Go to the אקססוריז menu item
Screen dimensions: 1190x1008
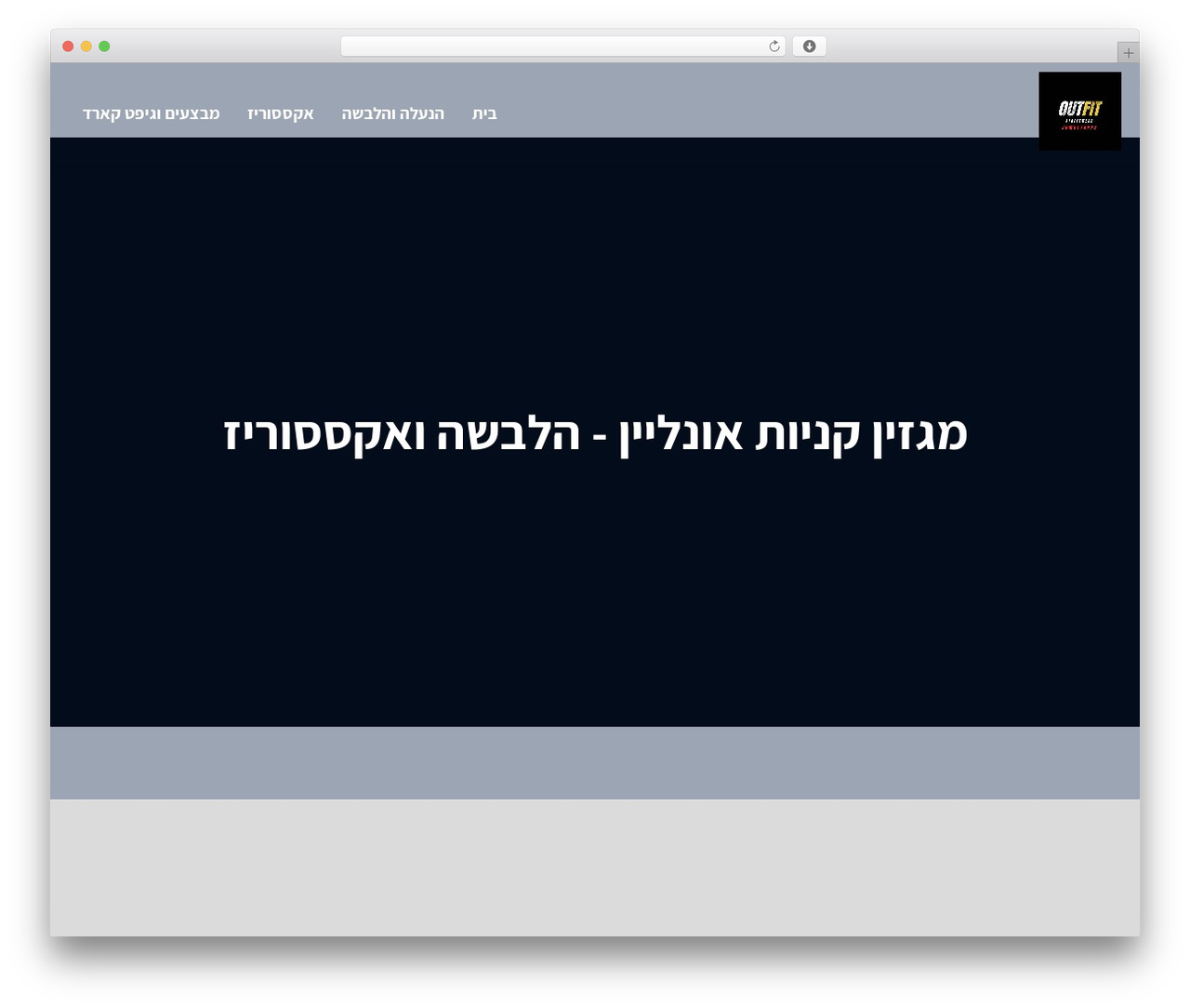(281, 113)
